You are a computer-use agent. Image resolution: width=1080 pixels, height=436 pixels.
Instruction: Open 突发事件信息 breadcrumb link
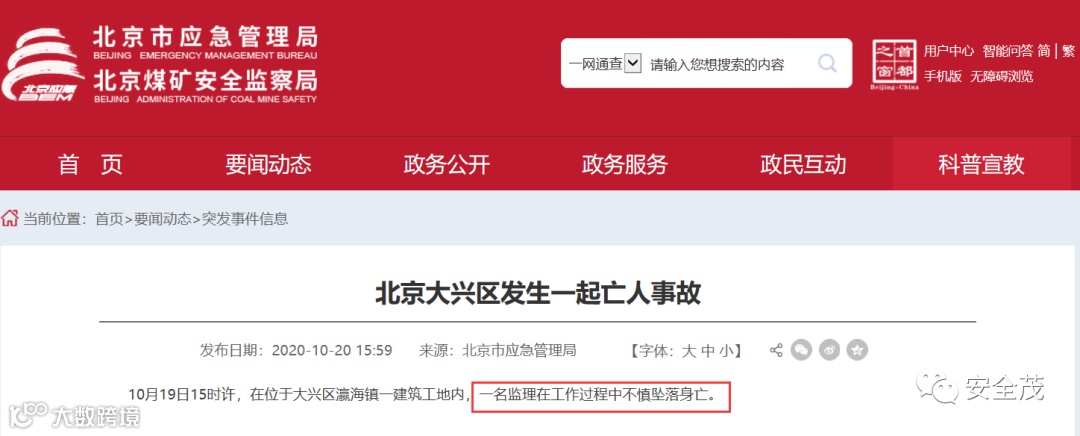[x=245, y=219]
